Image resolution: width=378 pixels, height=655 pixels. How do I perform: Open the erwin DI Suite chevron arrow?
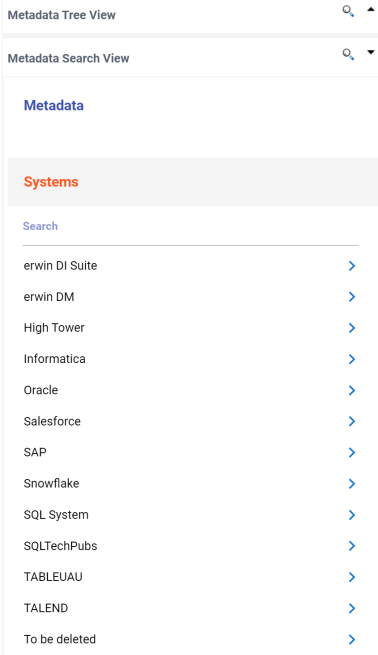pyautogui.click(x=352, y=266)
